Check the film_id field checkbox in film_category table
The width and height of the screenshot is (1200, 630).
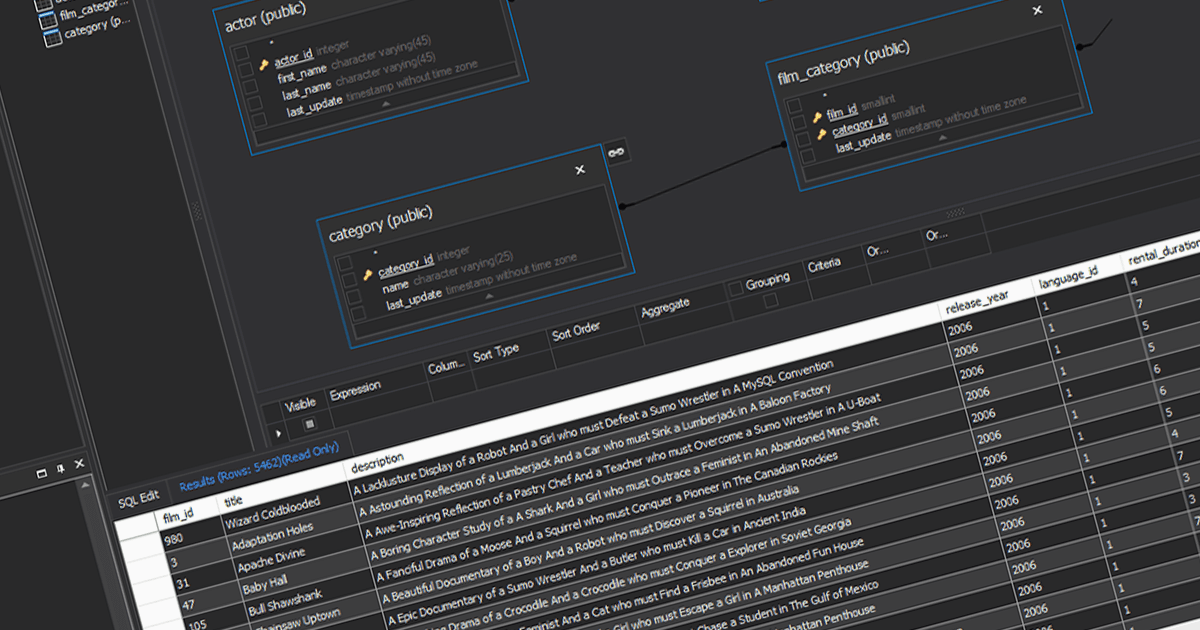[798, 122]
